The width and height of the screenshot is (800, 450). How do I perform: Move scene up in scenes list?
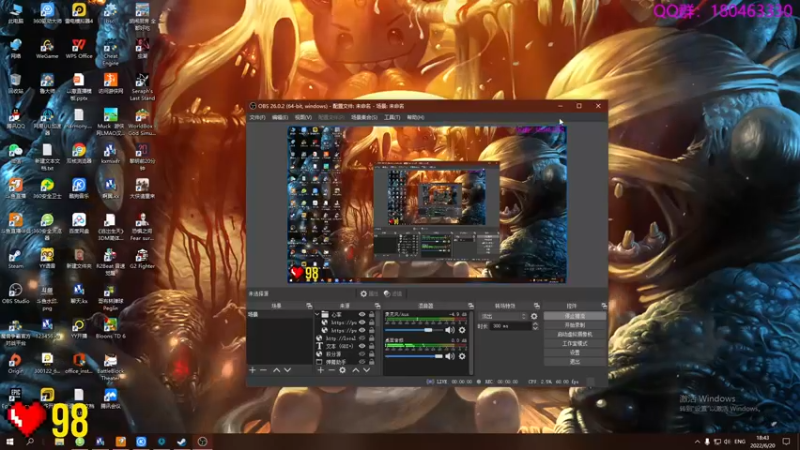276,370
